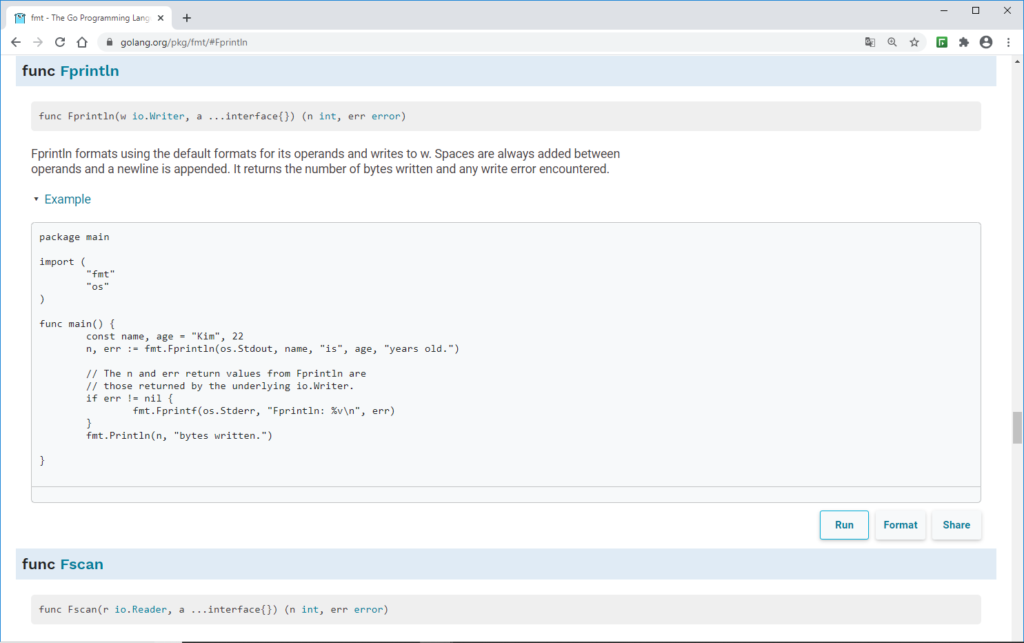1024x643 pixels.
Task: Open the browser home page
Action: pos(82,42)
